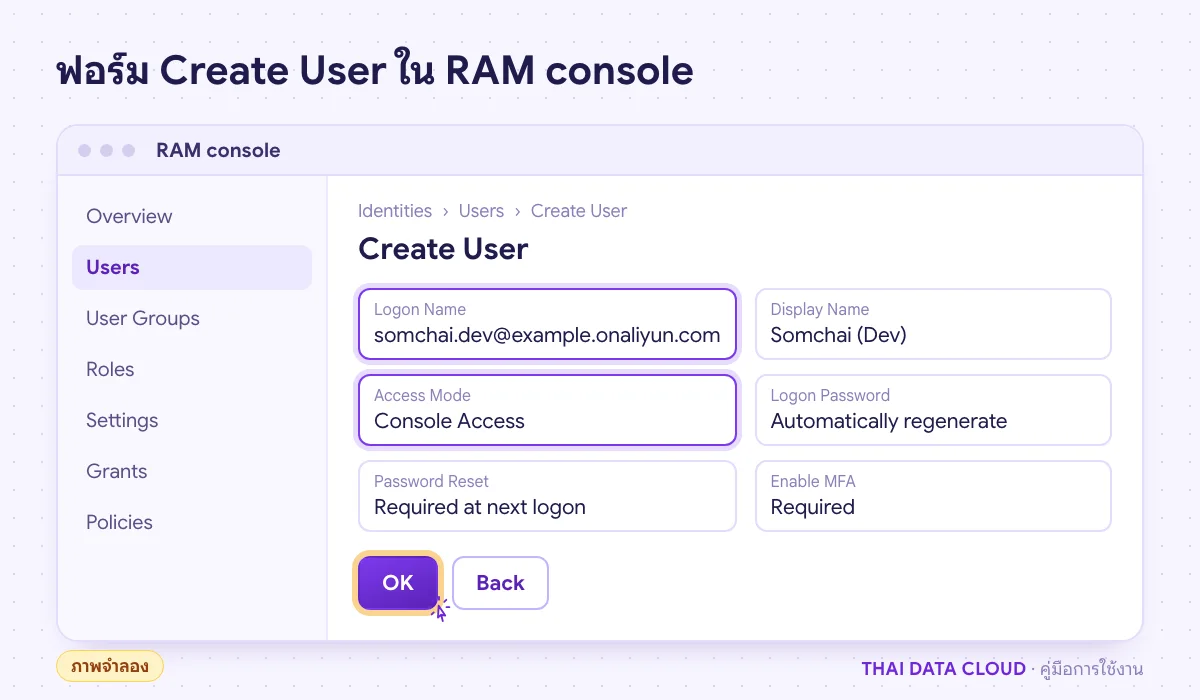This screenshot has height=700, width=1200.
Task: Click the second window control dot
Action: (106, 151)
